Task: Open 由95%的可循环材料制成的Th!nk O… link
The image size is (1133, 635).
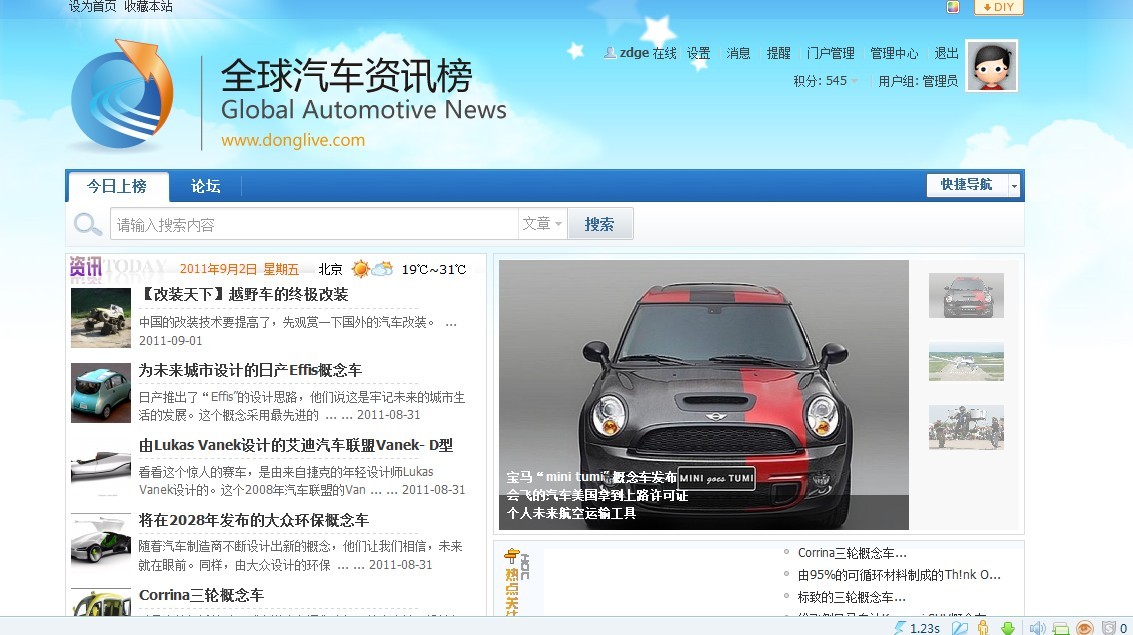Action: 899,575
